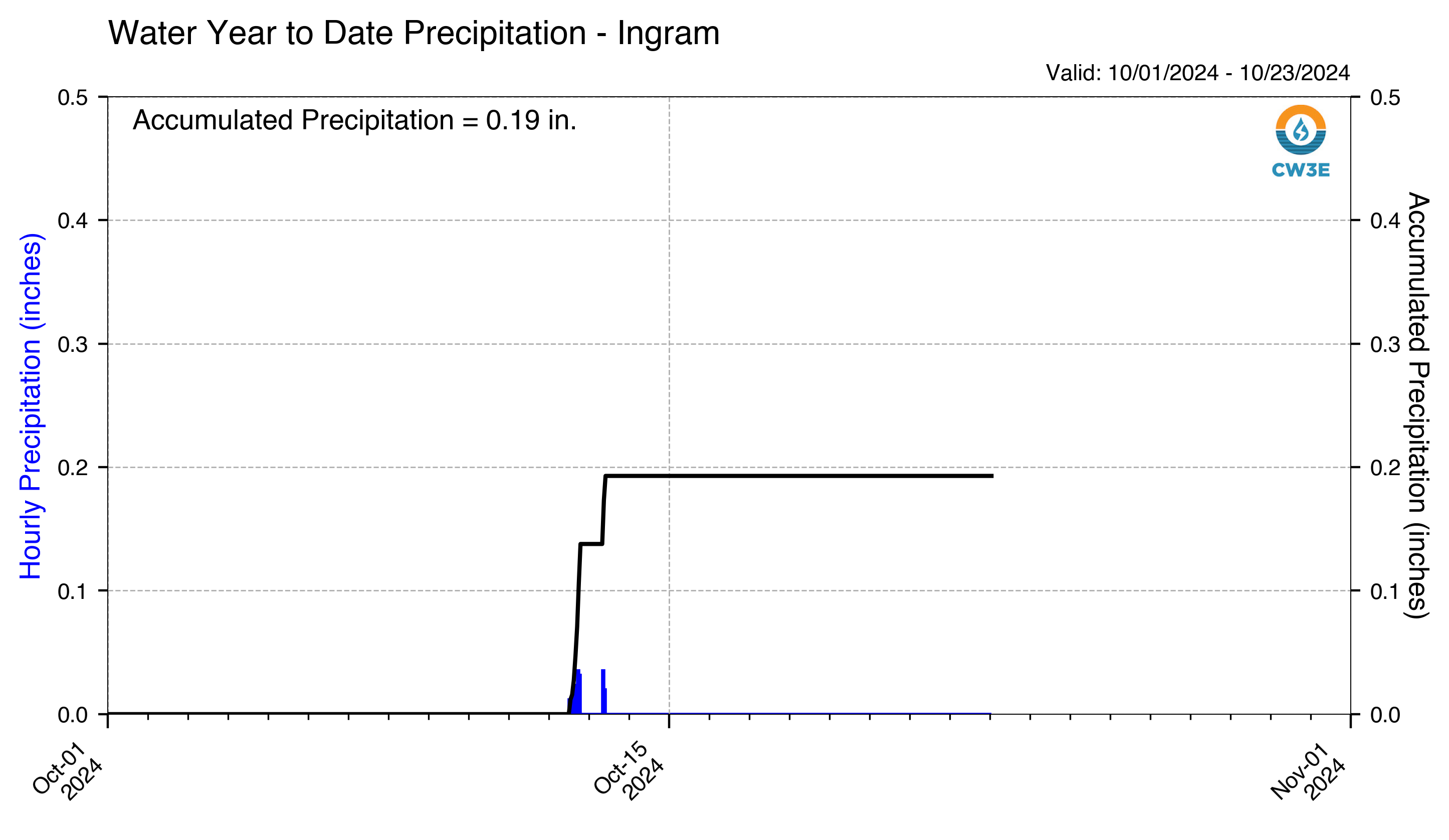Click the CW3E logo icon
Screen dimensions: 1449x840
pyautogui.click(x=1301, y=130)
